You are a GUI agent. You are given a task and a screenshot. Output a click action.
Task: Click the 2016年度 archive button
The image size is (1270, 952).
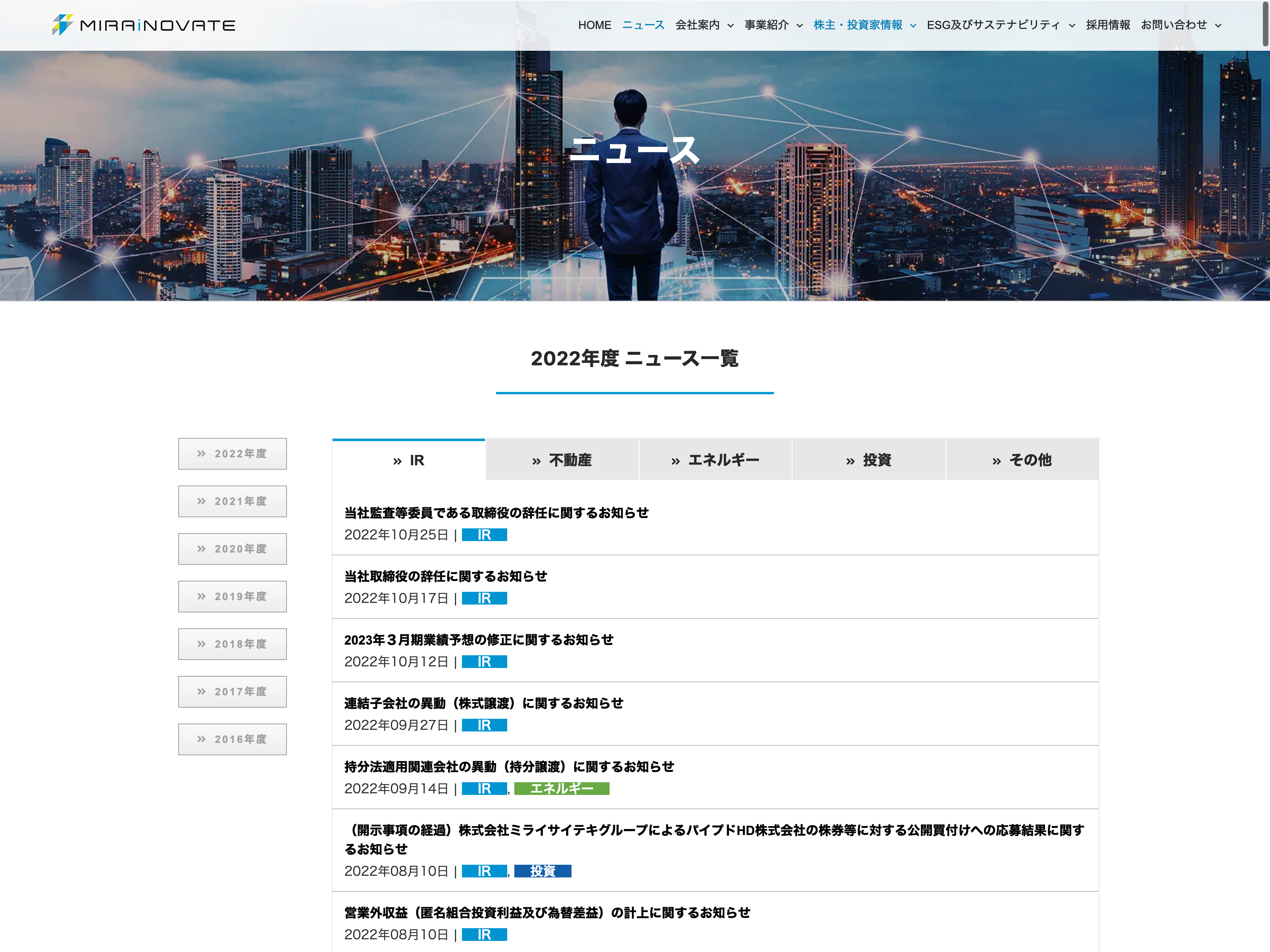click(x=232, y=740)
